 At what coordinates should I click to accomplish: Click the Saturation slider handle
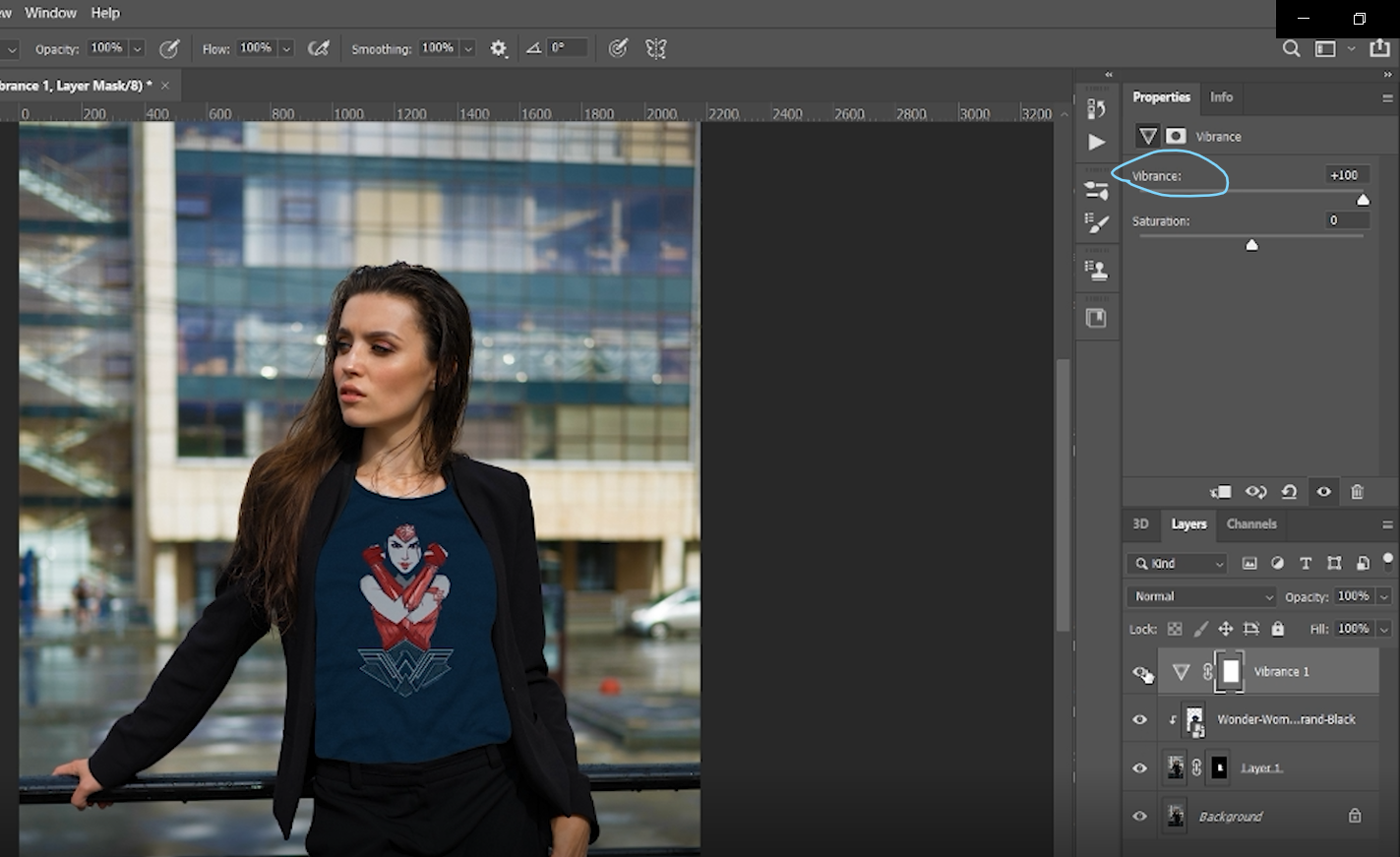1251,245
